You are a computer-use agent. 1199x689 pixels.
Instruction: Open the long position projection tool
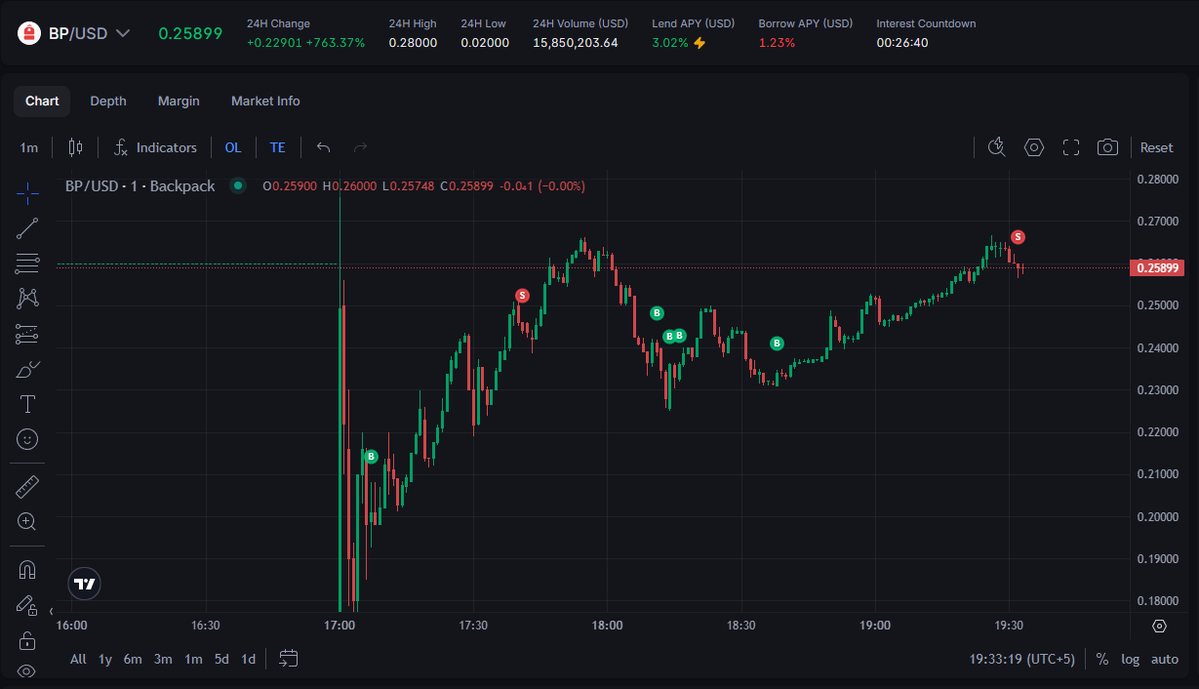coord(28,334)
